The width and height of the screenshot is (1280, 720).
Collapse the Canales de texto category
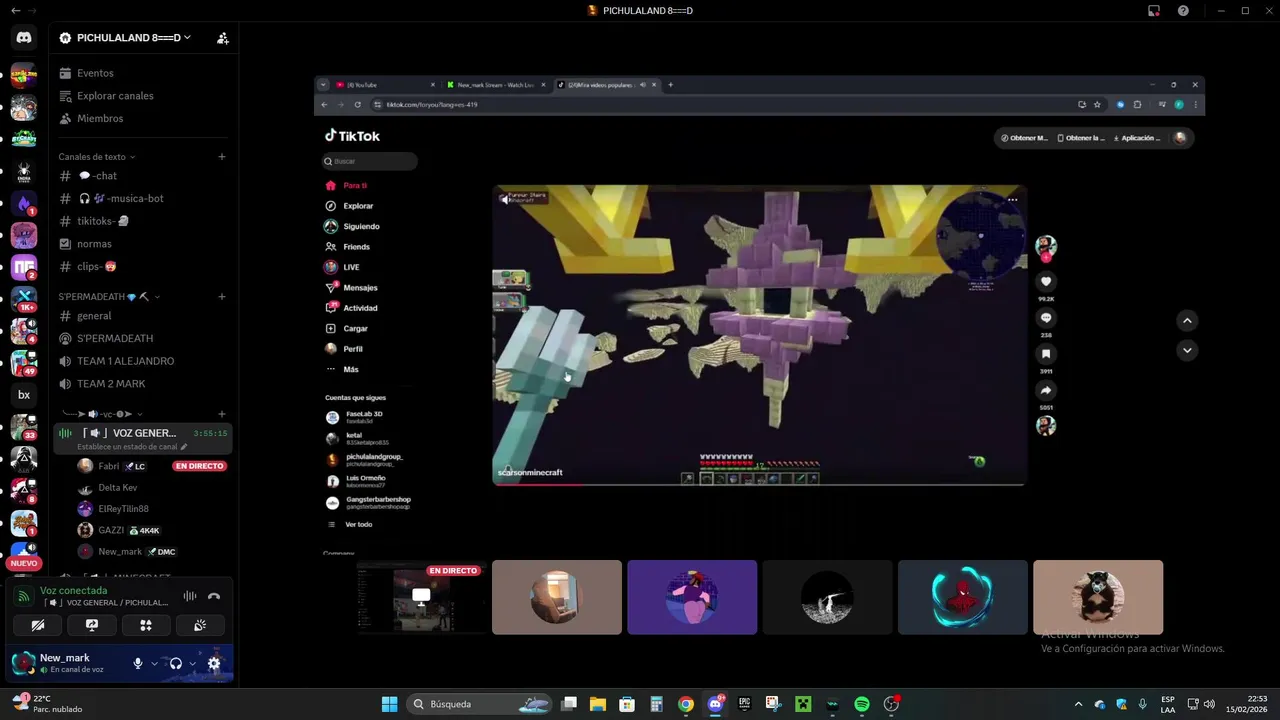(x=96, y=156)
